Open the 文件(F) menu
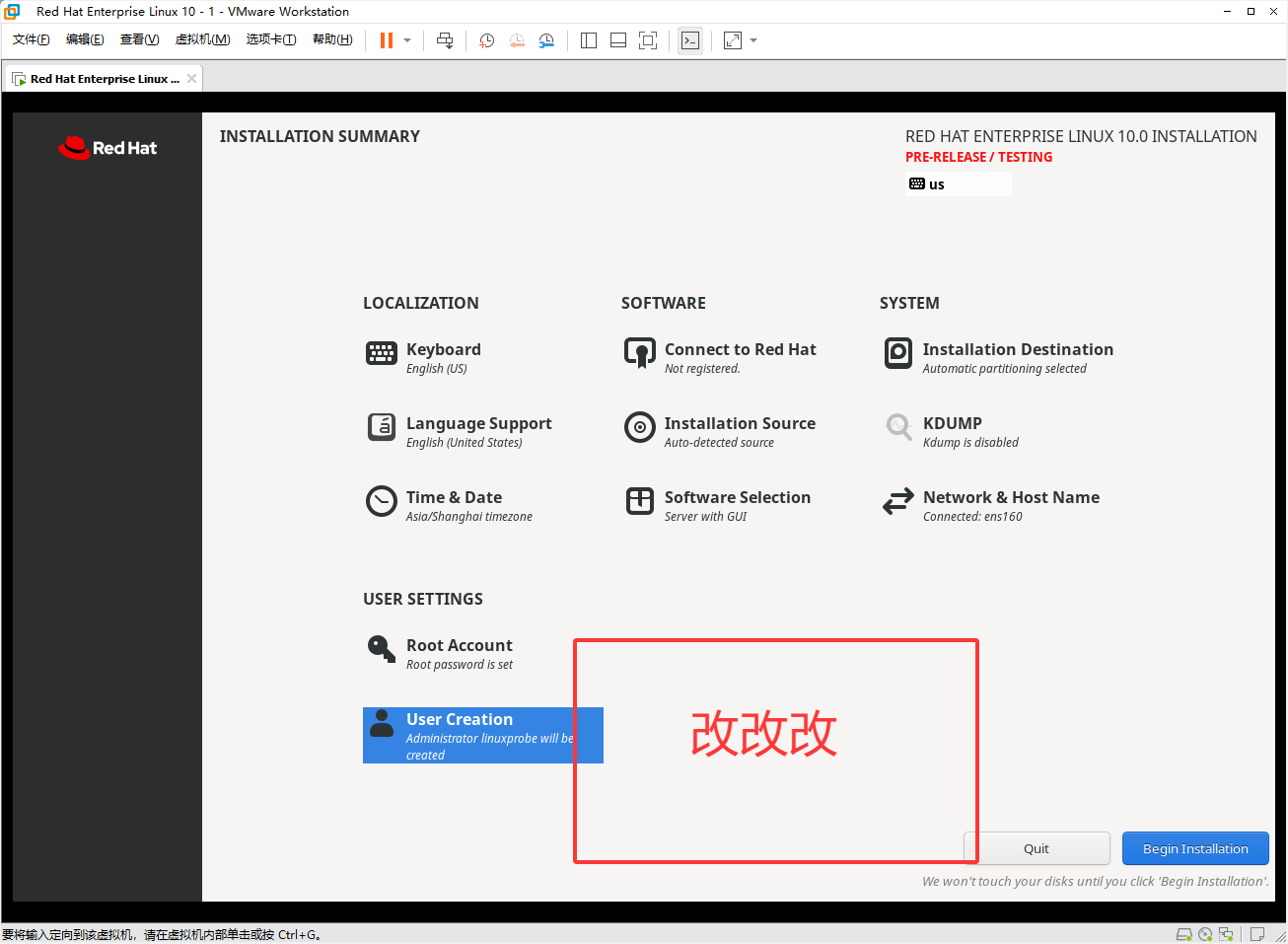Image resolution: width=1288 pixels, height=944 pixels. (32, 39)
